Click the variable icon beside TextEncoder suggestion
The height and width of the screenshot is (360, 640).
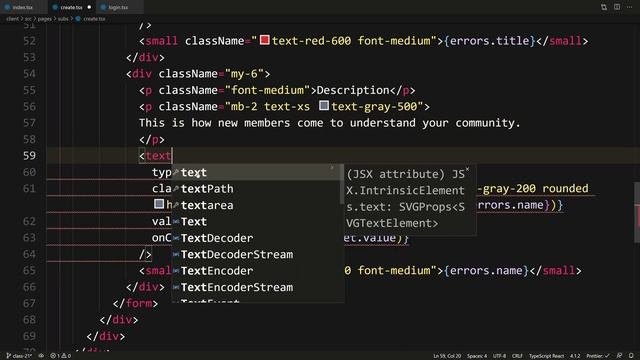pos(176,271)
